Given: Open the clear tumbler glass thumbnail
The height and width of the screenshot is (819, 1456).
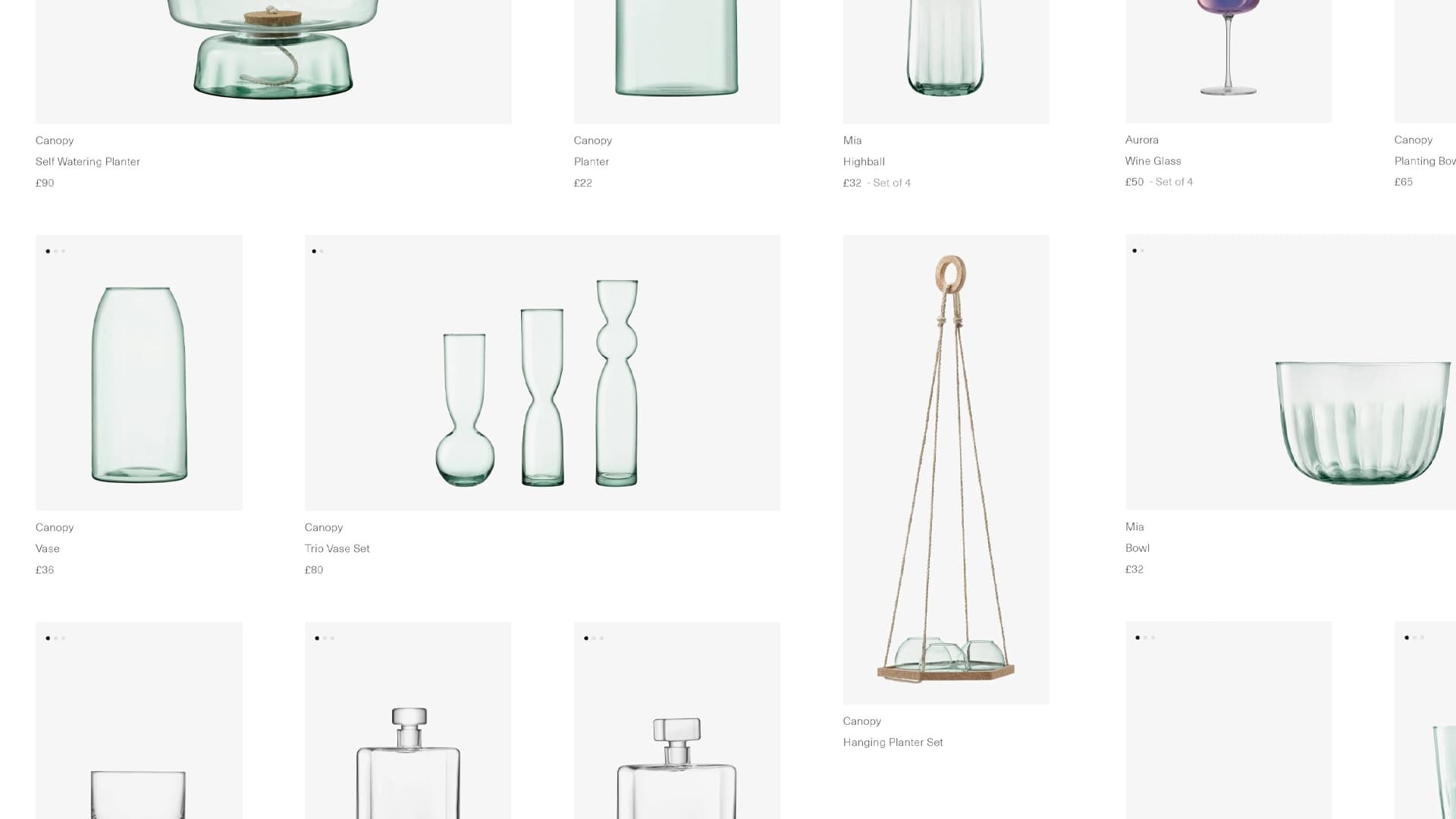Looking at the screenshot, I should click(139, 720).
